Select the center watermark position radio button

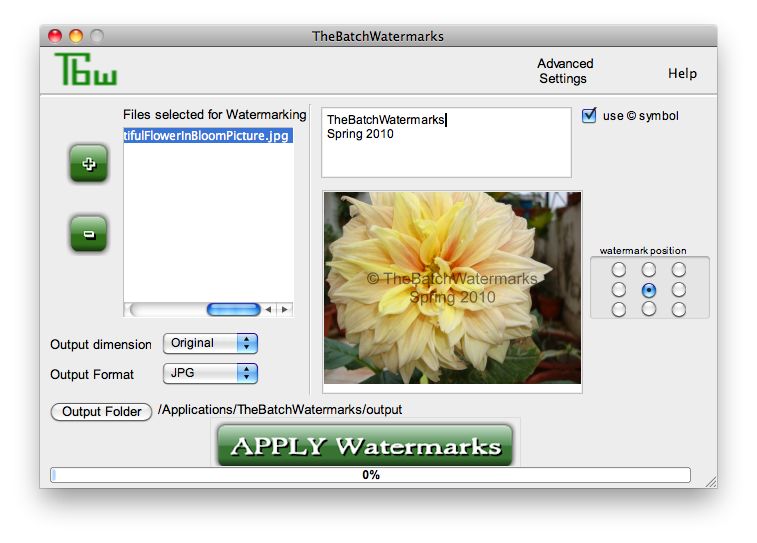[649, 290]
